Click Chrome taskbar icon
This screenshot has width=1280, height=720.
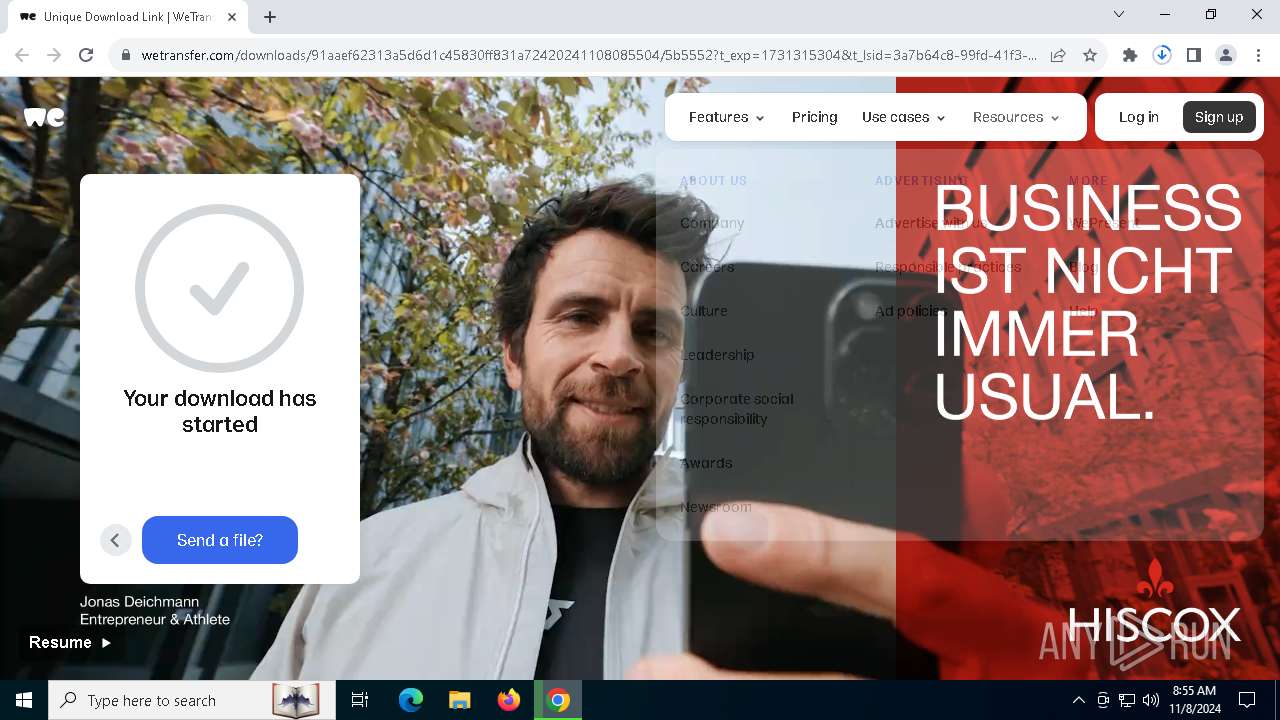[559, 700]
